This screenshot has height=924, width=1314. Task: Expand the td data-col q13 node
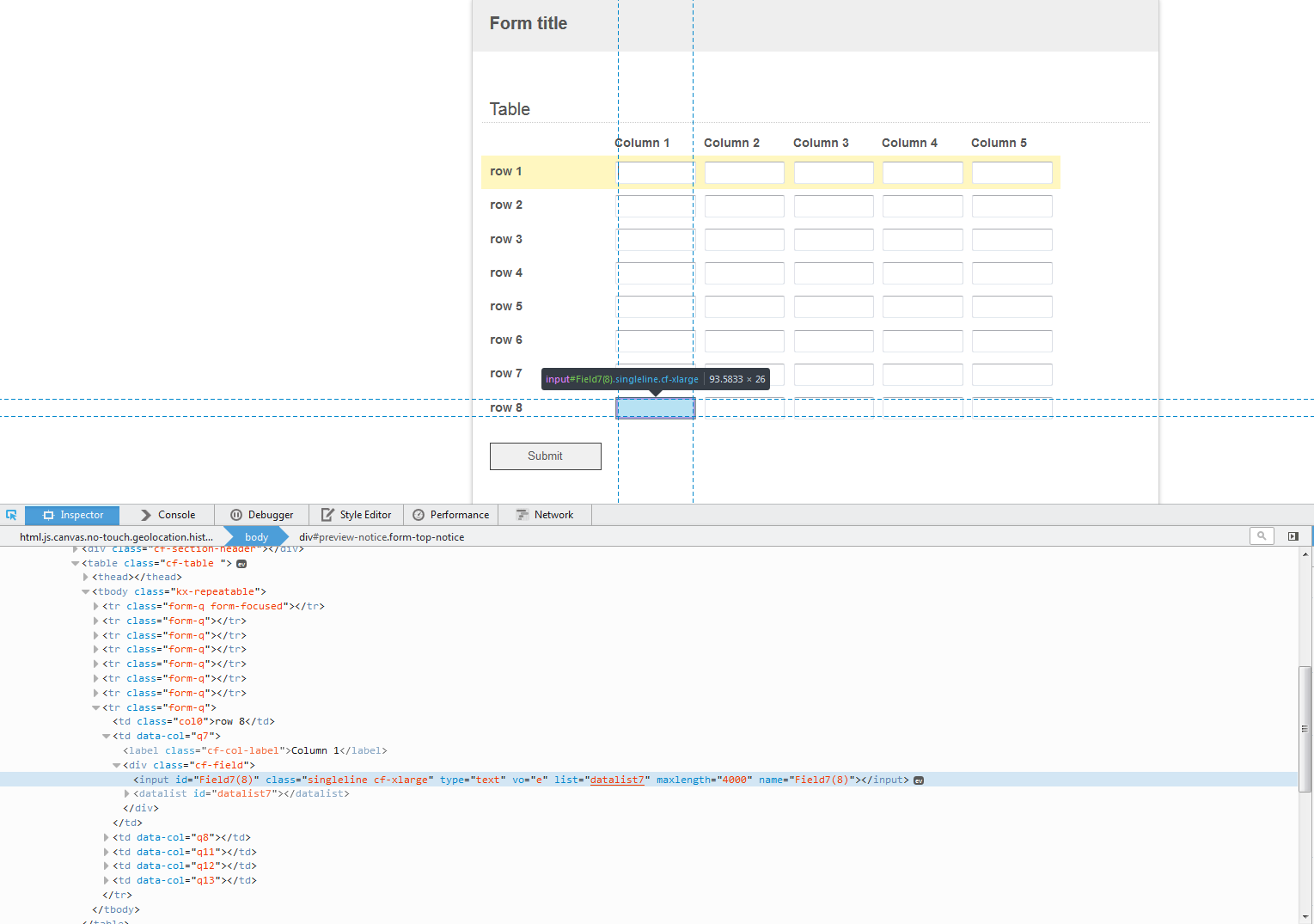pyautogui.click(x=106, y=881)
